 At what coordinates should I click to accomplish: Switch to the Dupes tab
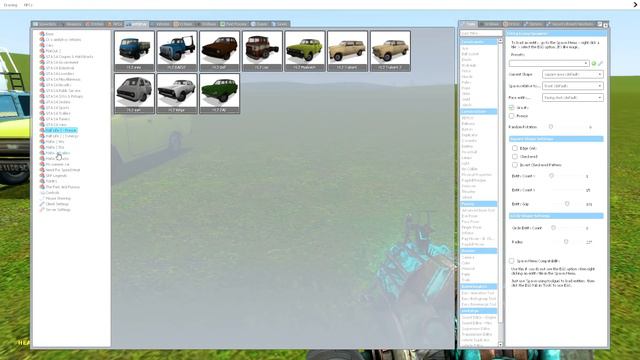[x=259, y=24]
